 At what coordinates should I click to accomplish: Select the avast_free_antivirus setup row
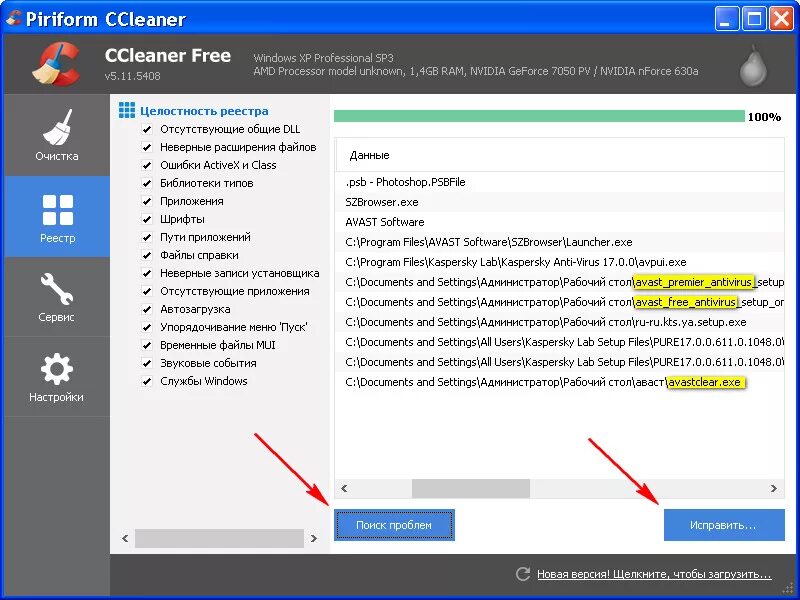click(560, 302)
